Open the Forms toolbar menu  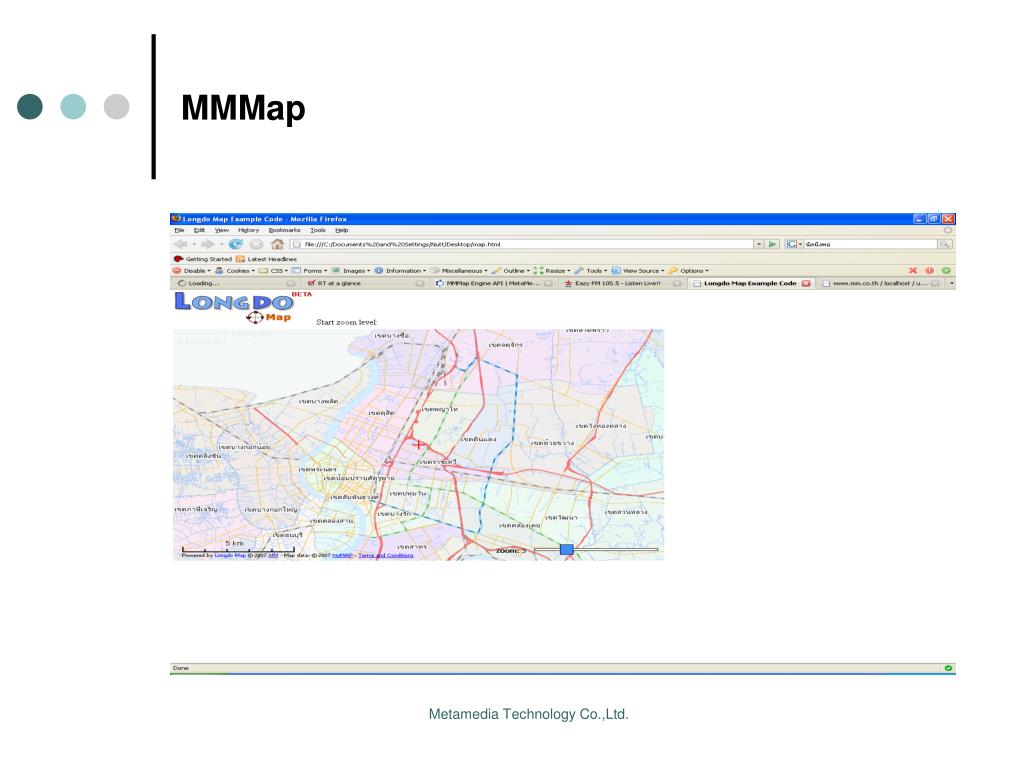pyautogui.click(x=310, y=271)
